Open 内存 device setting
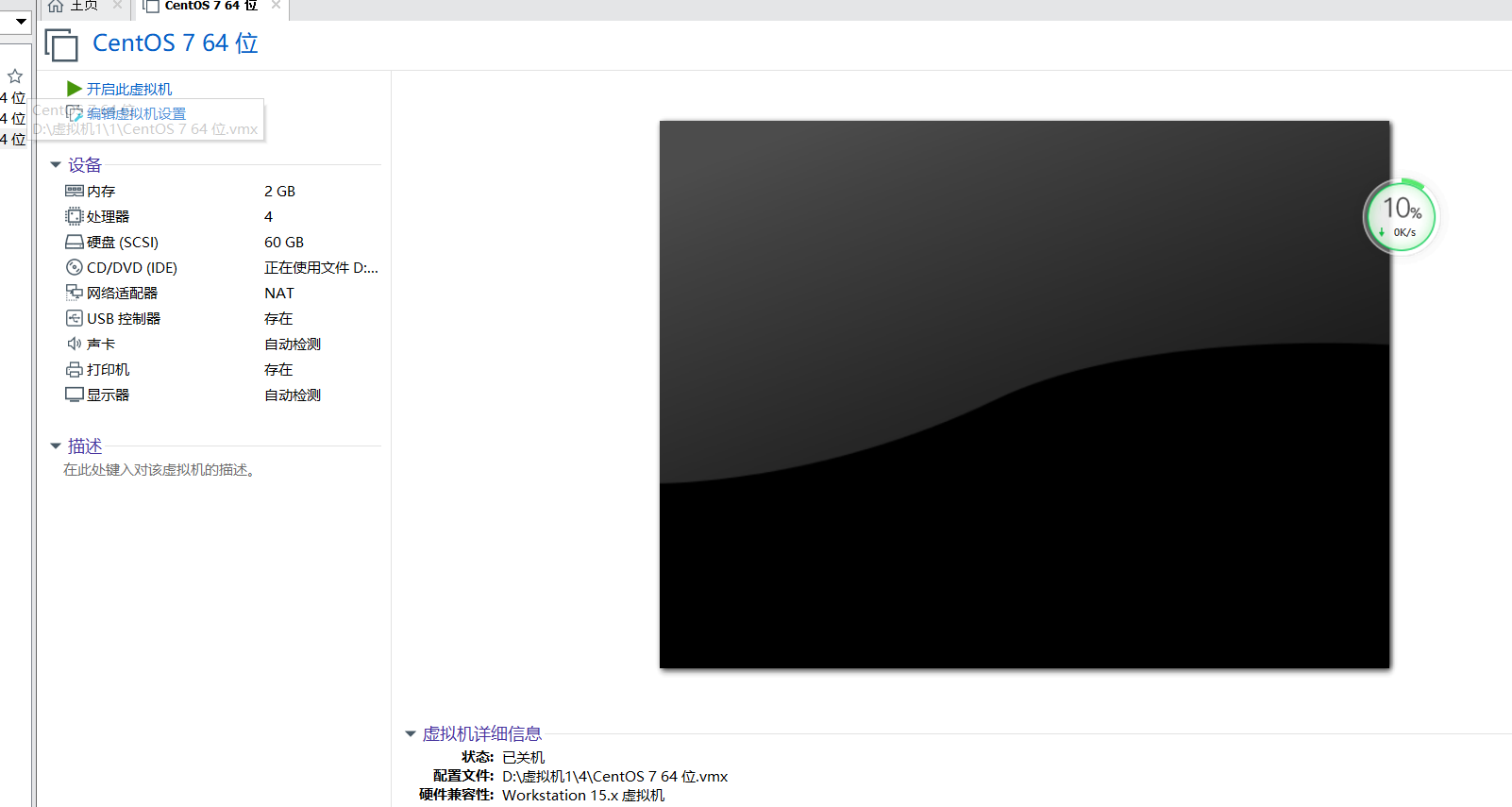1512x807 pixels. (x=101, y=191)
